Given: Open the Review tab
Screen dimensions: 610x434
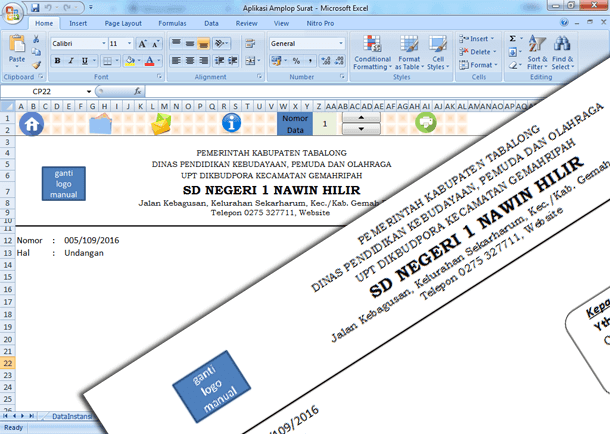Looking at the screenshot, I should pos(246,23).
